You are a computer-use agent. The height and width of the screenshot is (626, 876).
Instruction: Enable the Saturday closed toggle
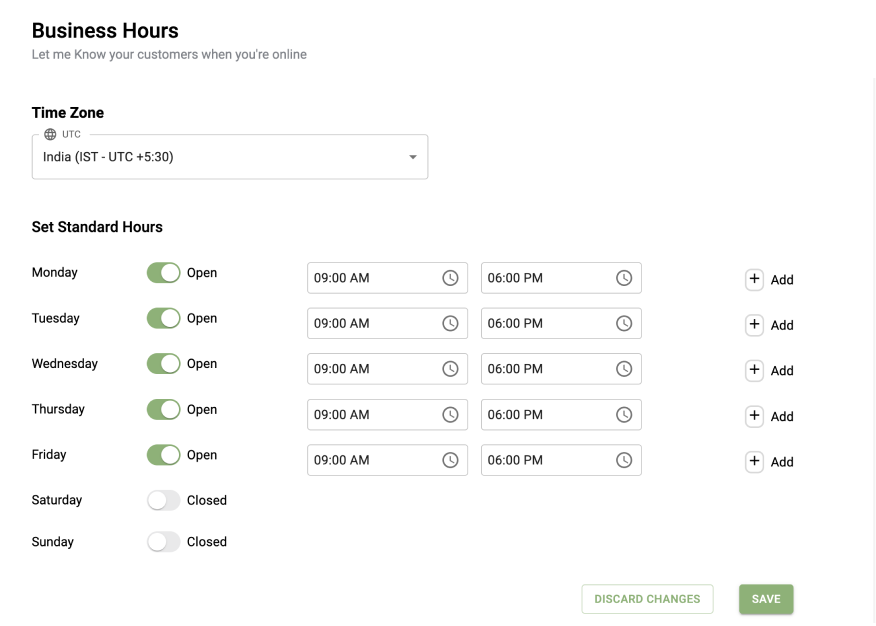[163, 500]
